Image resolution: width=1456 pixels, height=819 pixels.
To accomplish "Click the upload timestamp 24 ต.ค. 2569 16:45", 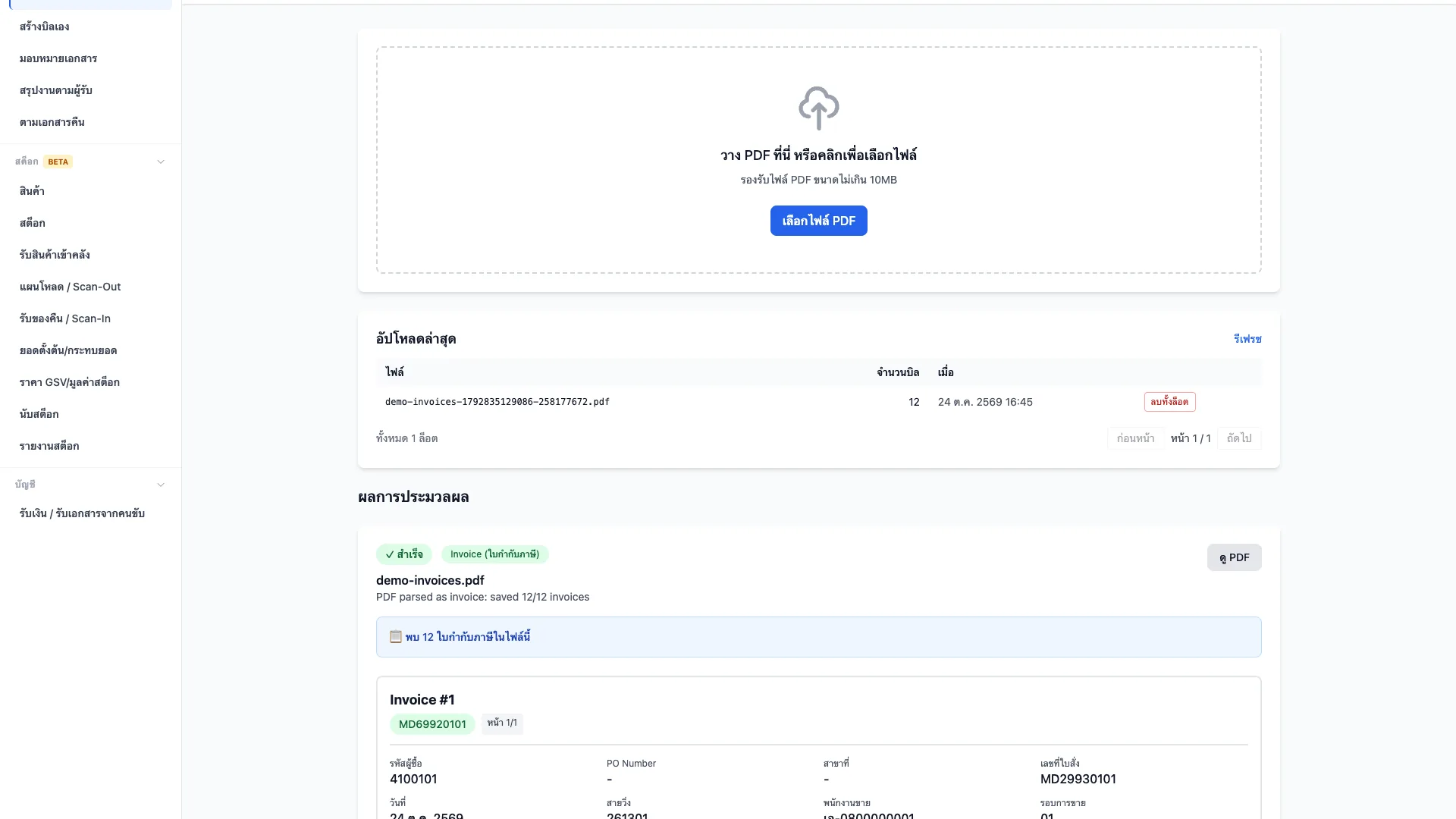I will click(x=985, y=402).
